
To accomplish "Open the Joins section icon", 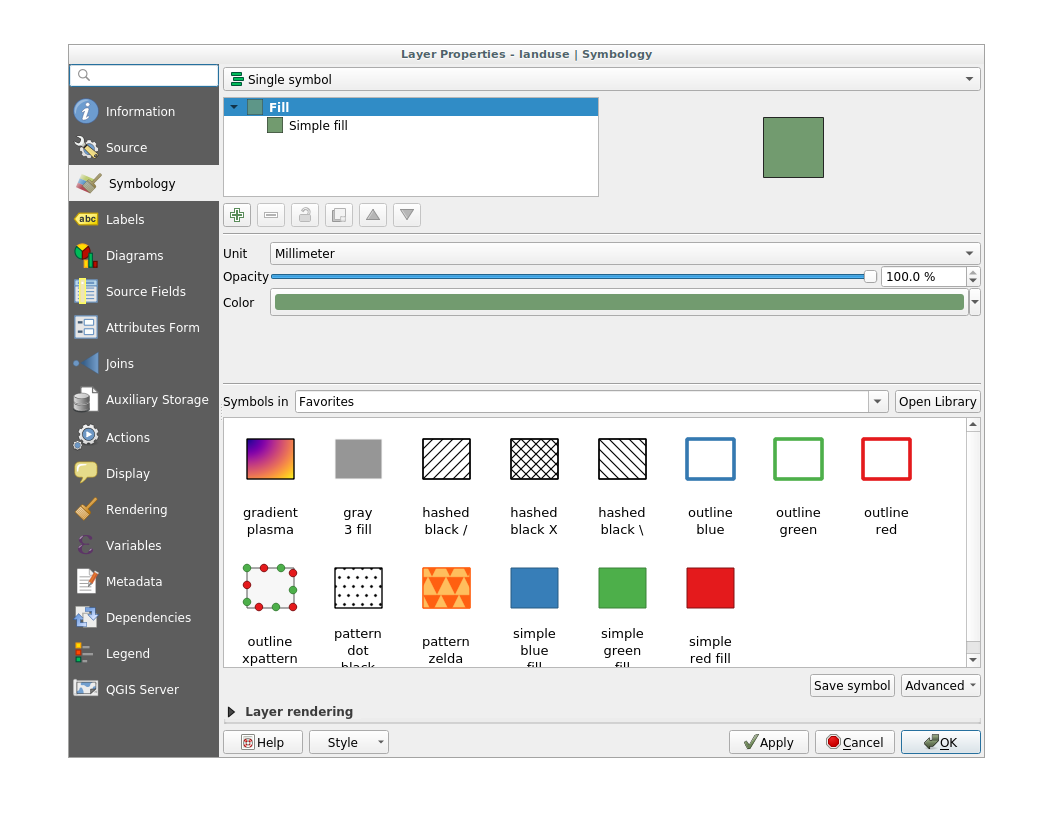I will (x=87, y=363).
